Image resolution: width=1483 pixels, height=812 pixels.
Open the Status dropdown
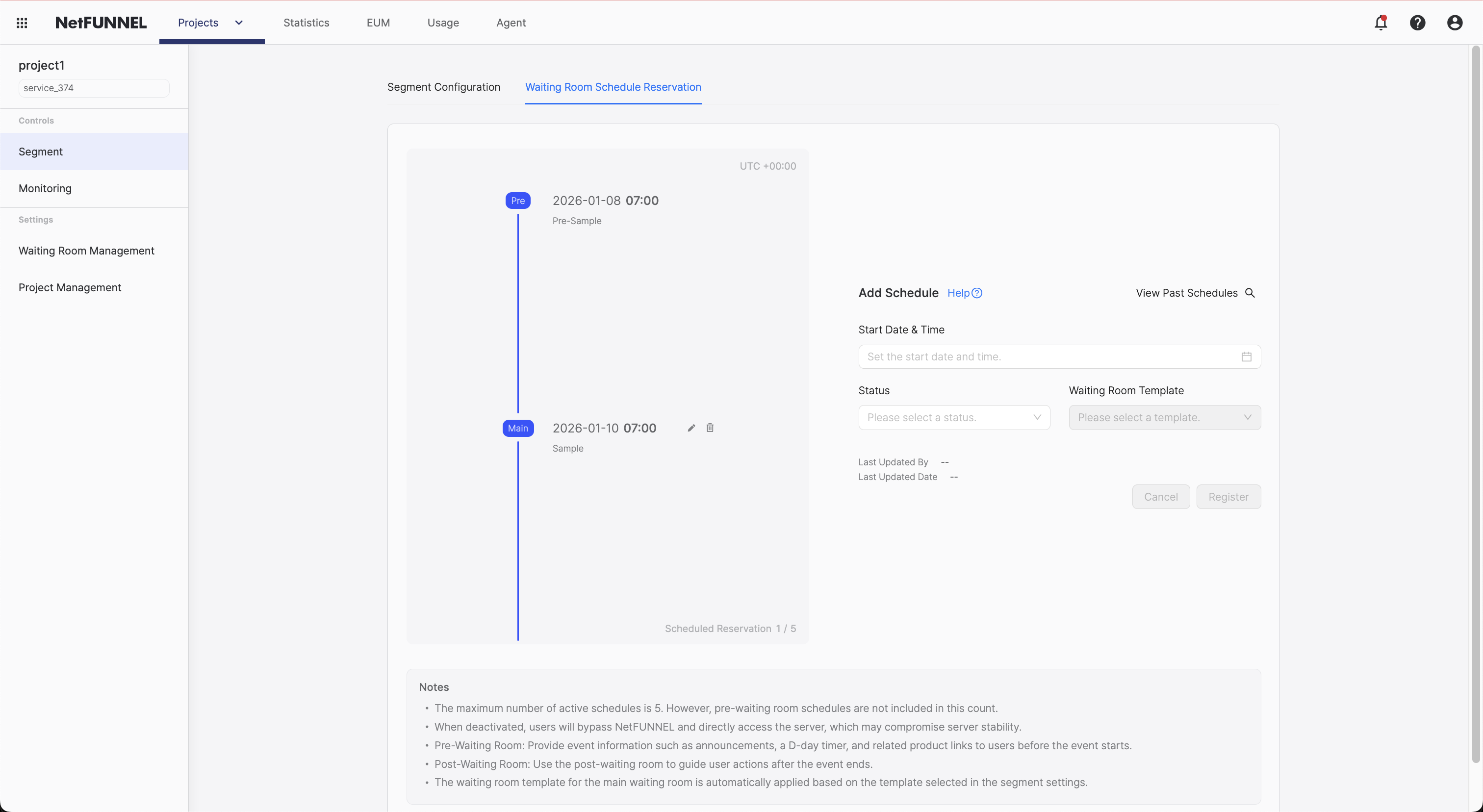tap(954, 418)
